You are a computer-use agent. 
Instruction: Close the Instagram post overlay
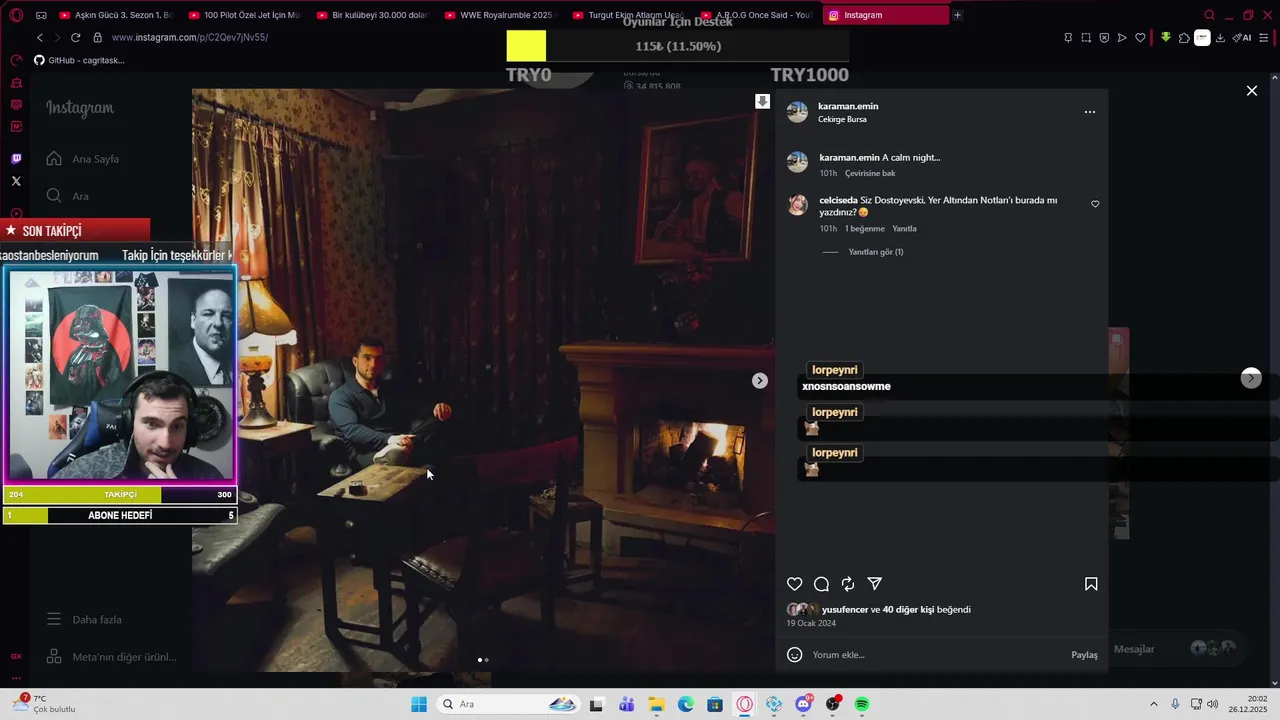[1251, 91]
